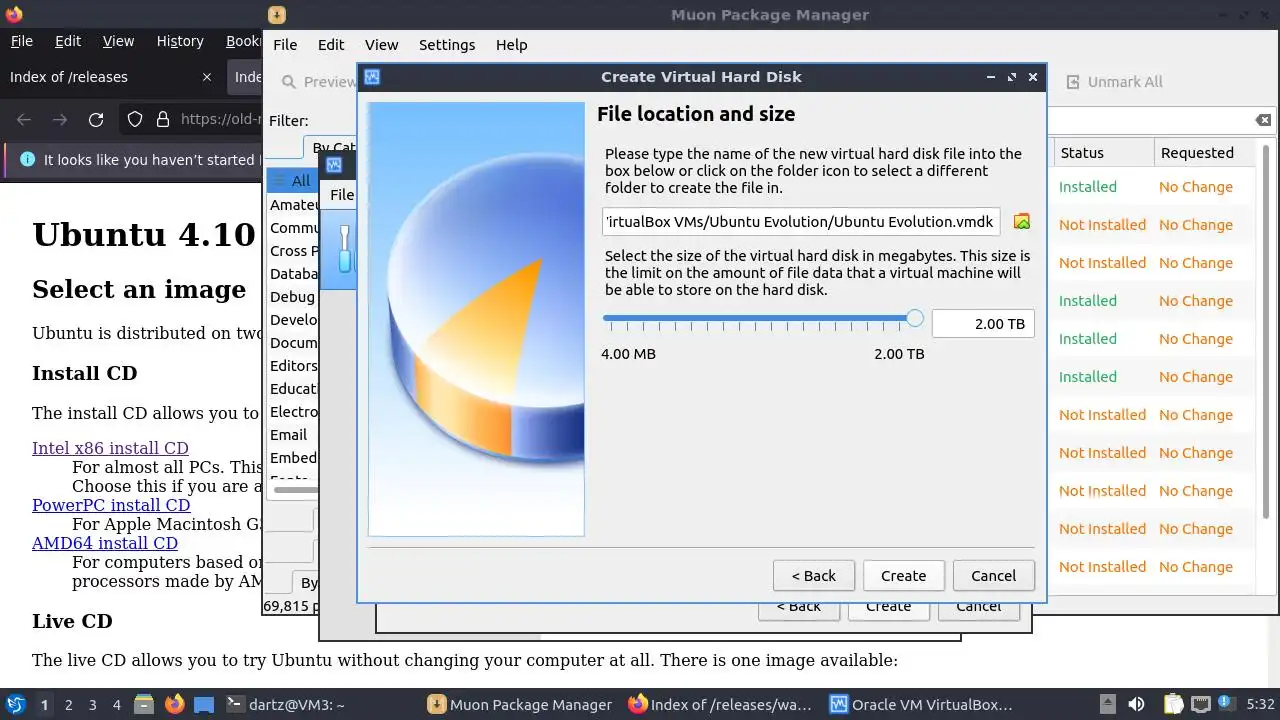Open the Muon Settings menu
The image size is (1280, 720).
447,45
